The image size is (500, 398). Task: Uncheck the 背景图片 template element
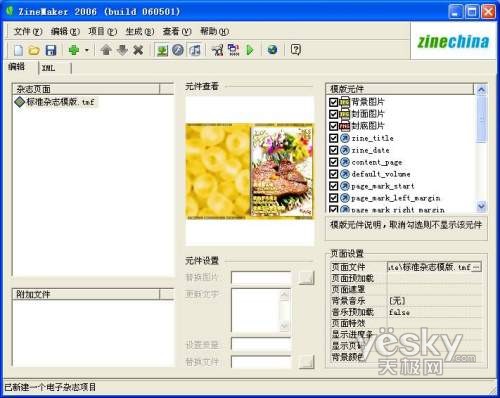click(334, 102)
